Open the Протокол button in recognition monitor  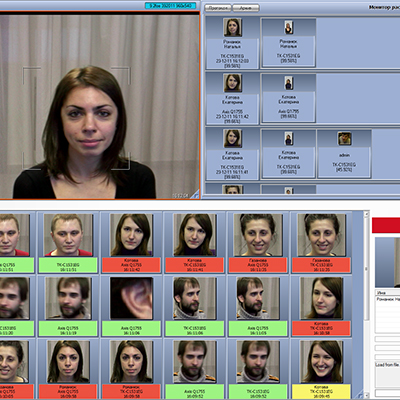click(218, 8)
